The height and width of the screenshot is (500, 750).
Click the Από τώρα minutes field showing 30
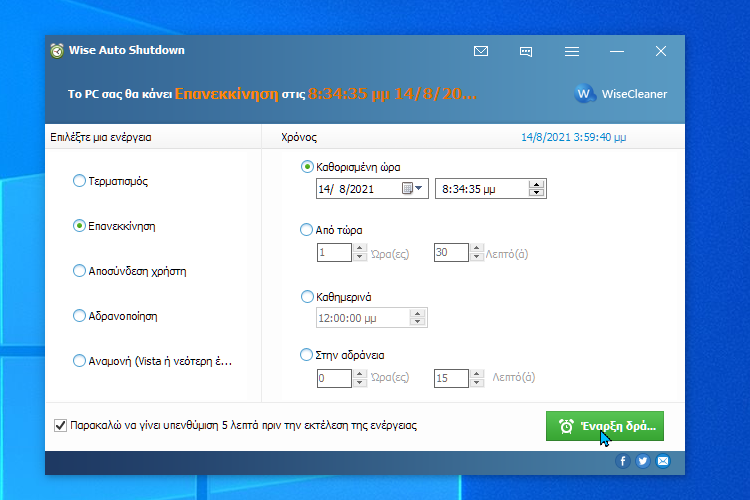(x=451, y=252)
